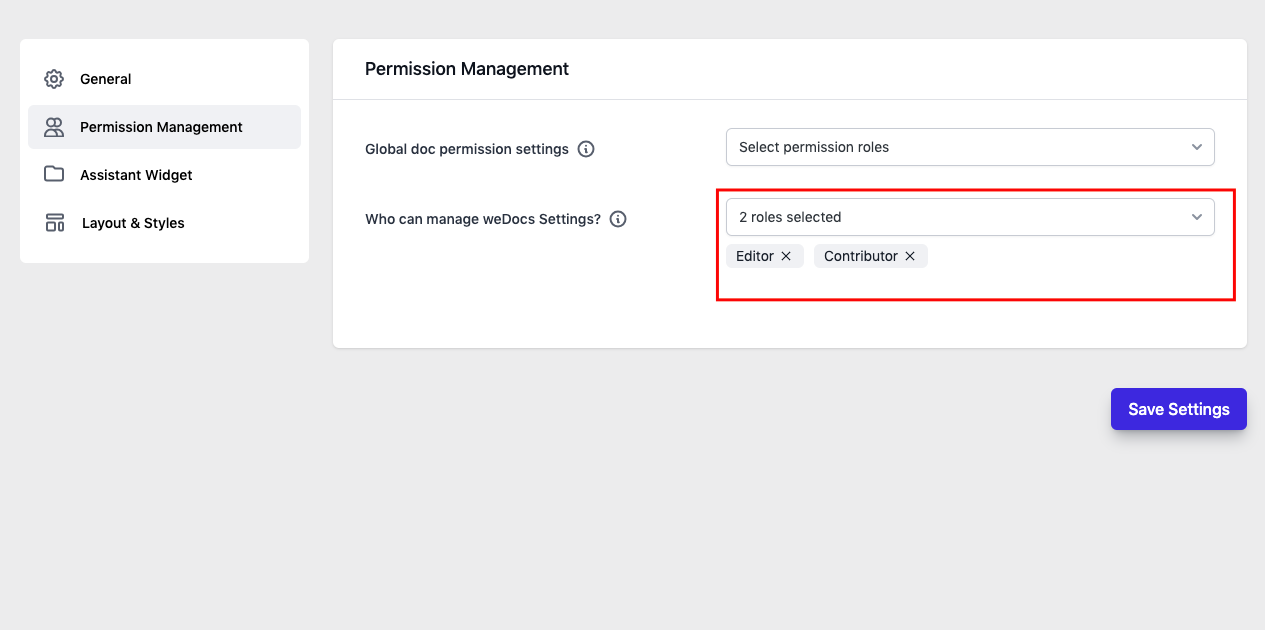Viewport: 1265px width, 630px height.
Task: Click the Layout & Styles template icon
Action: [x=55, y=223]
